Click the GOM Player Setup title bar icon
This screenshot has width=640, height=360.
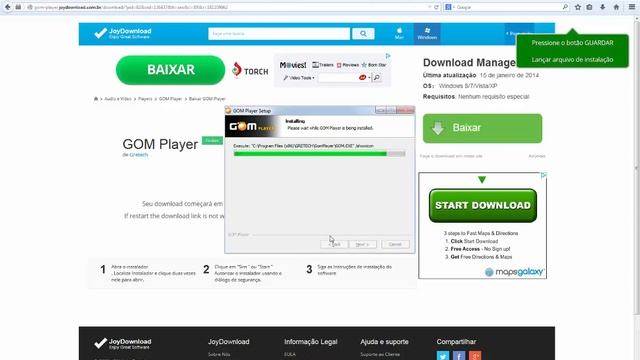(x=228, y=111)
